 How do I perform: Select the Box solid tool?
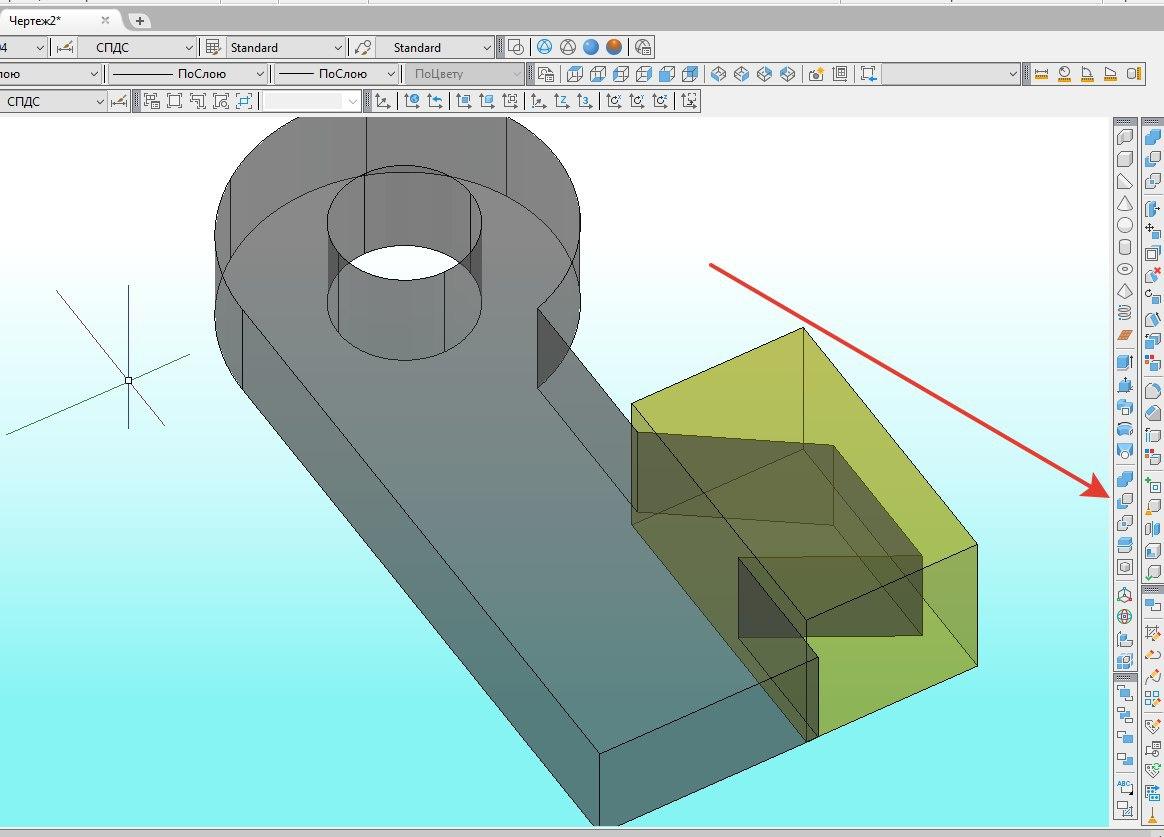[x=1124, y=159]
